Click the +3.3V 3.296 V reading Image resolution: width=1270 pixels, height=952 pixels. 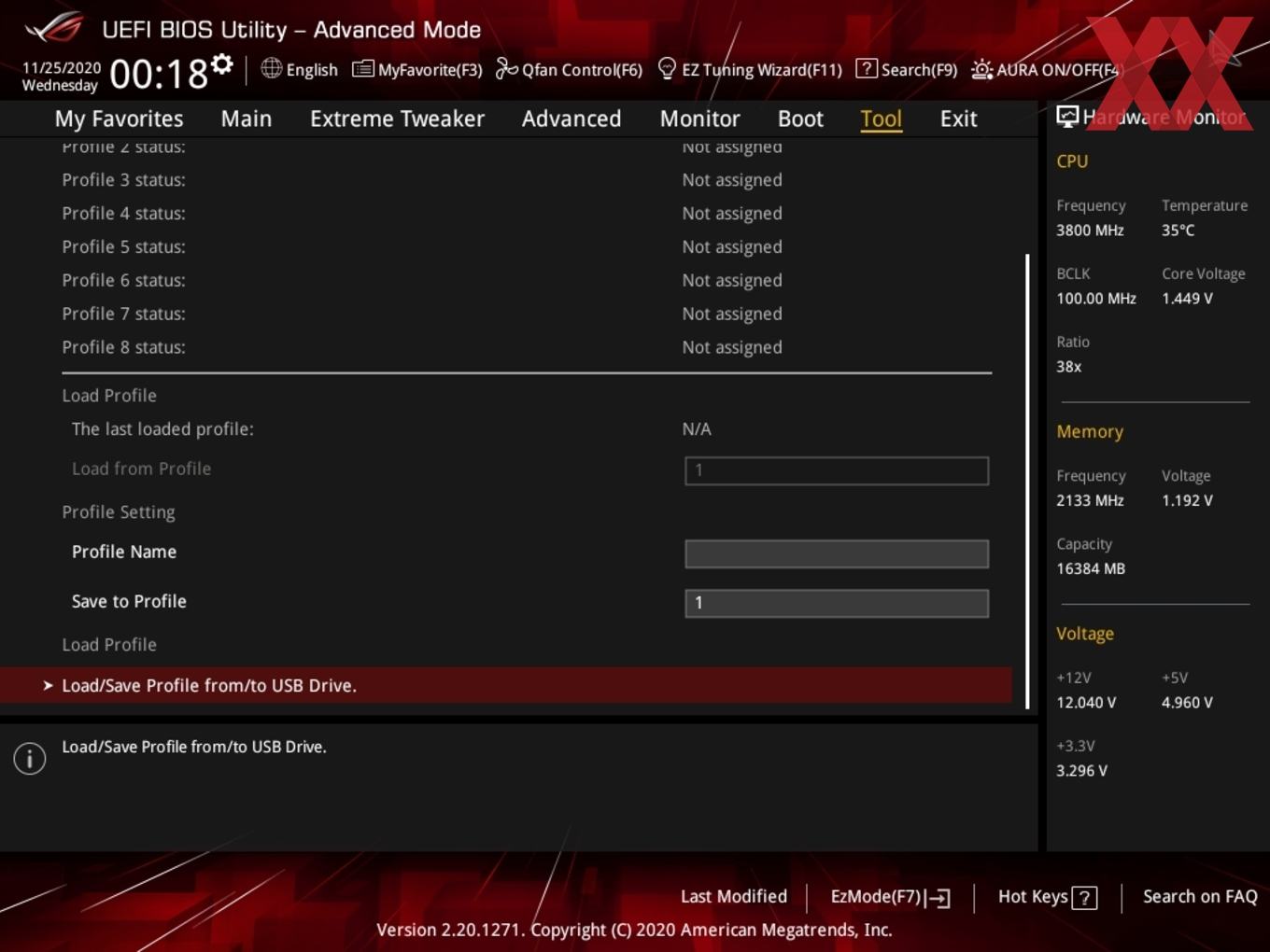[1081, 771]
